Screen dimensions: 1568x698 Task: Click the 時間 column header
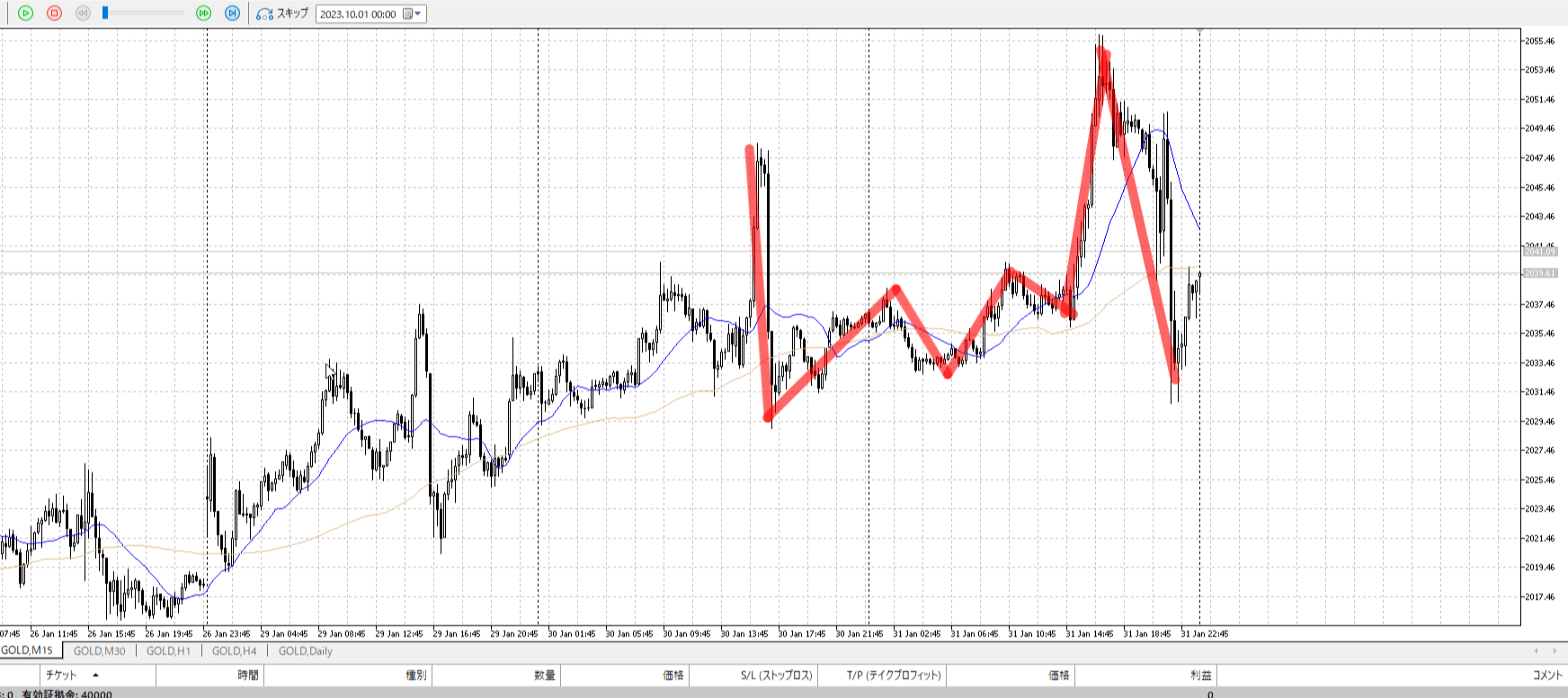(248, 676)
